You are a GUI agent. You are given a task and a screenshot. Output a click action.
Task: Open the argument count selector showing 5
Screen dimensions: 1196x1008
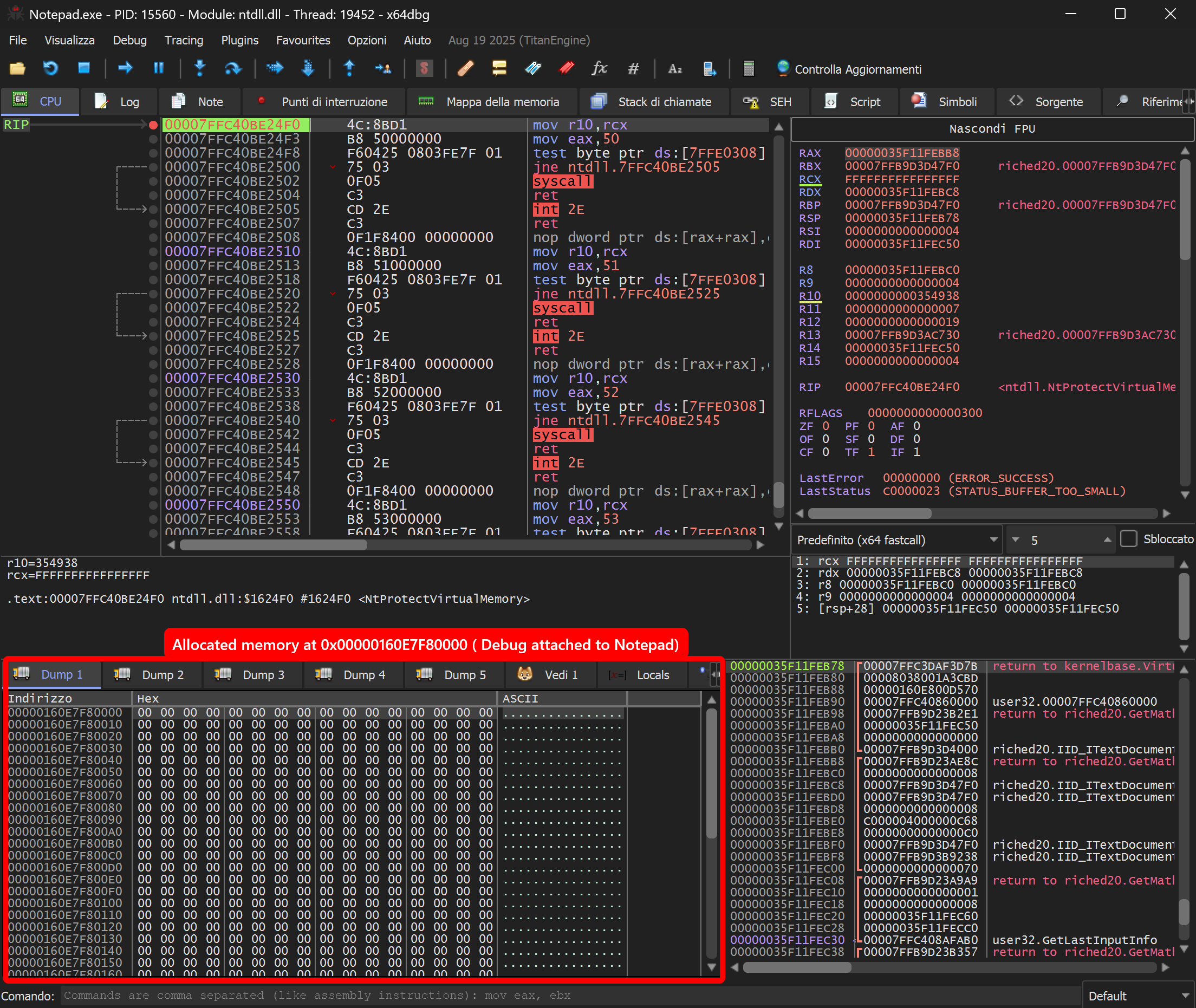pos(1060,539)
